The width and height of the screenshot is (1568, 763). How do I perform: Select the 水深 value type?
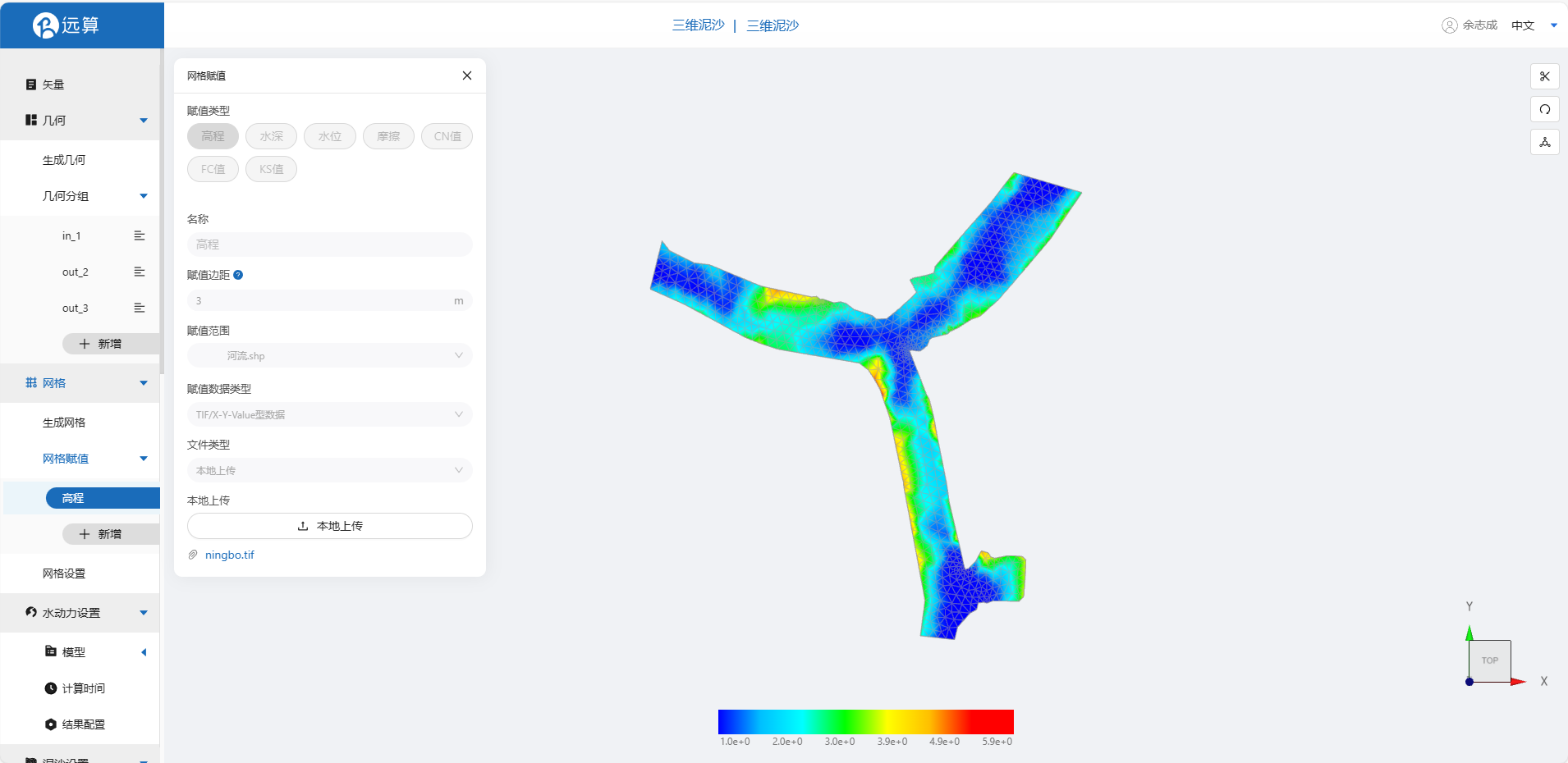point(271,136)
